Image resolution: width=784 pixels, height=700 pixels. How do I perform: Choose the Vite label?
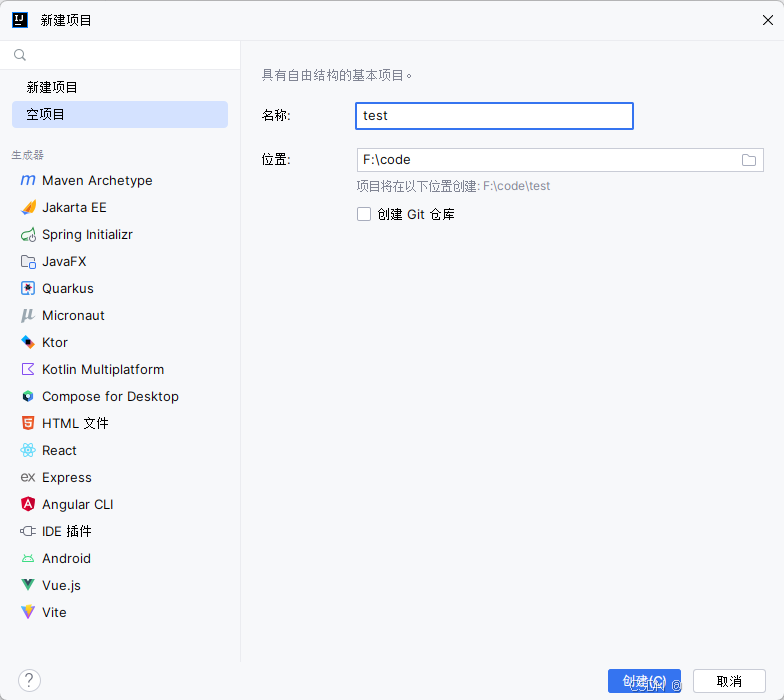tap(54, 612)
